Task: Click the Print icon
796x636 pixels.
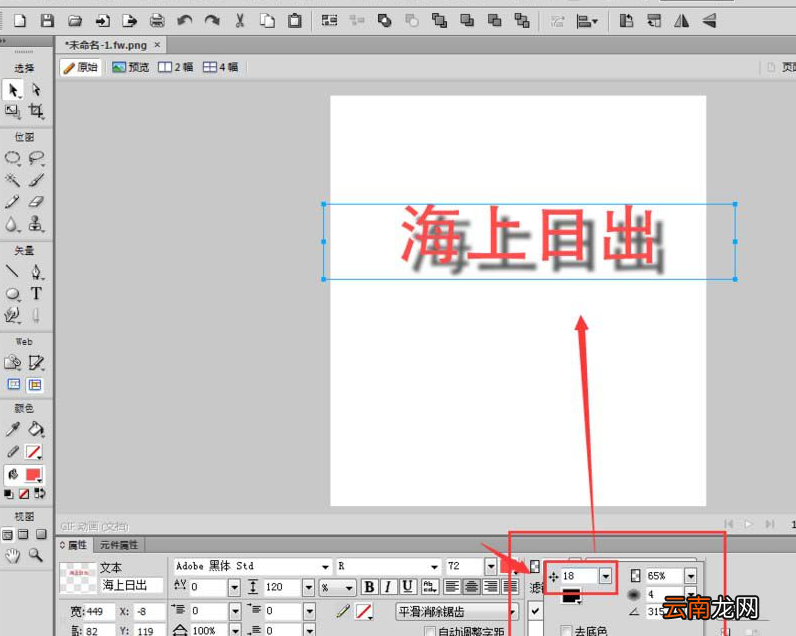Action: [157, 21]
